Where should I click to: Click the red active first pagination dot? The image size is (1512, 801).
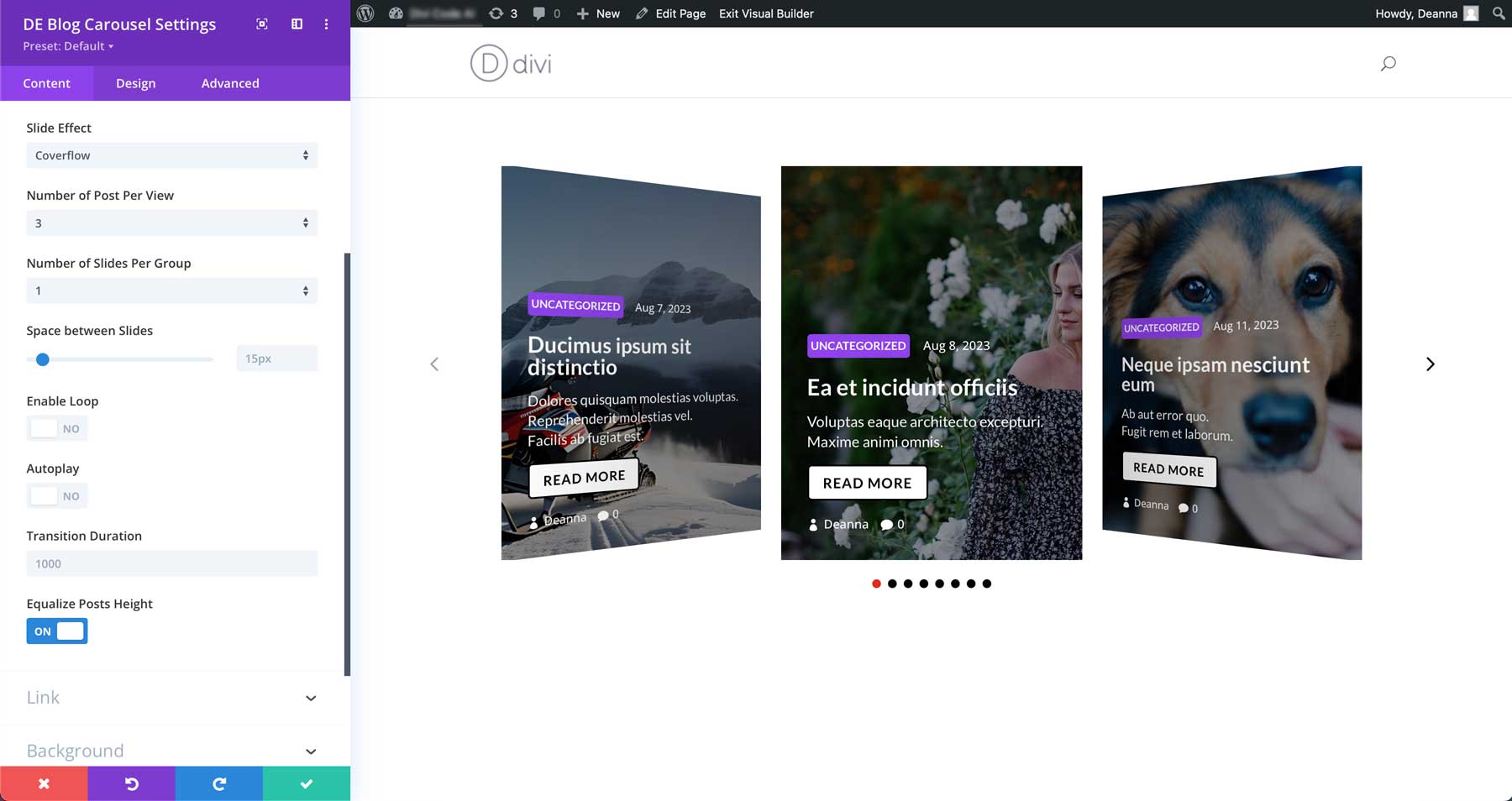click(x=876, y=584)
